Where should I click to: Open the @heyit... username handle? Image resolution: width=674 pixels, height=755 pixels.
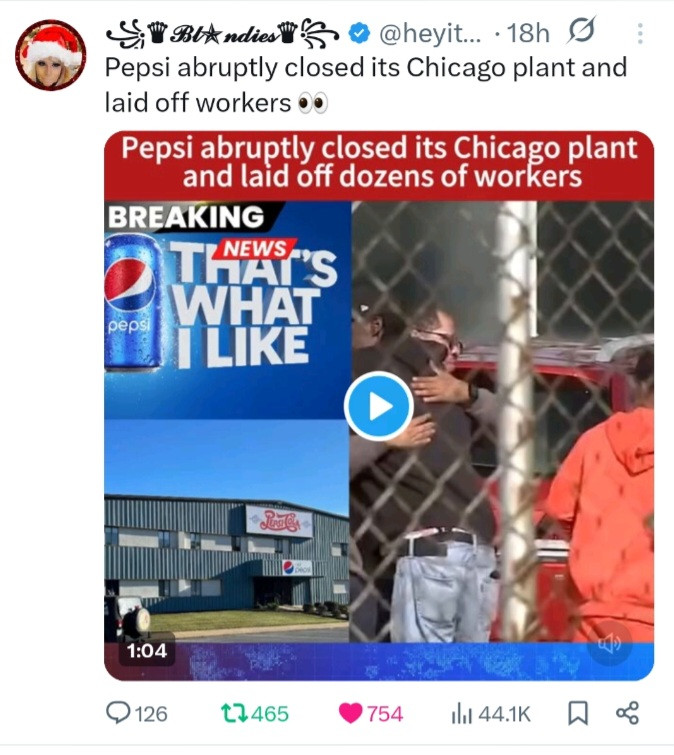click(430, 33)
